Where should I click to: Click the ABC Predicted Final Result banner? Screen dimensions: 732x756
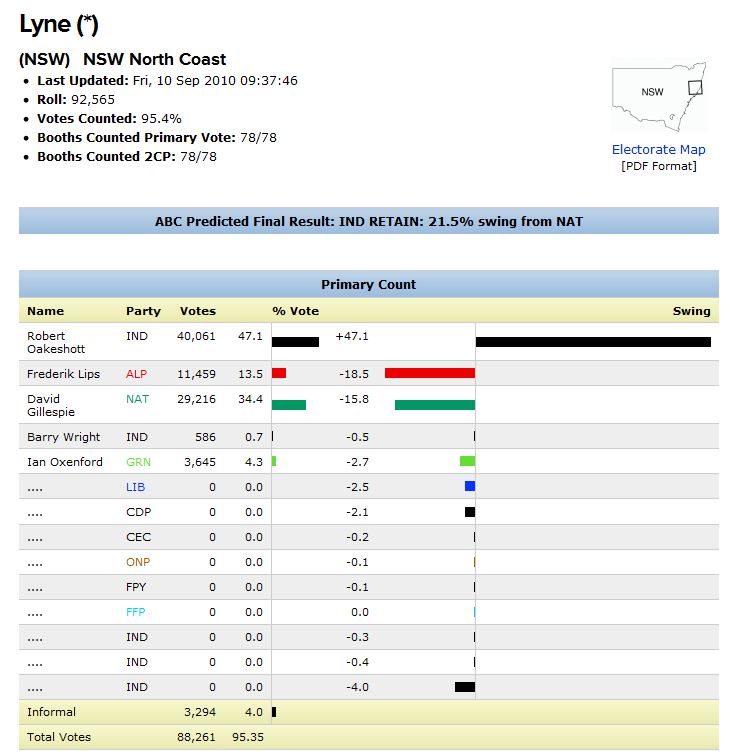pos(368,221)
